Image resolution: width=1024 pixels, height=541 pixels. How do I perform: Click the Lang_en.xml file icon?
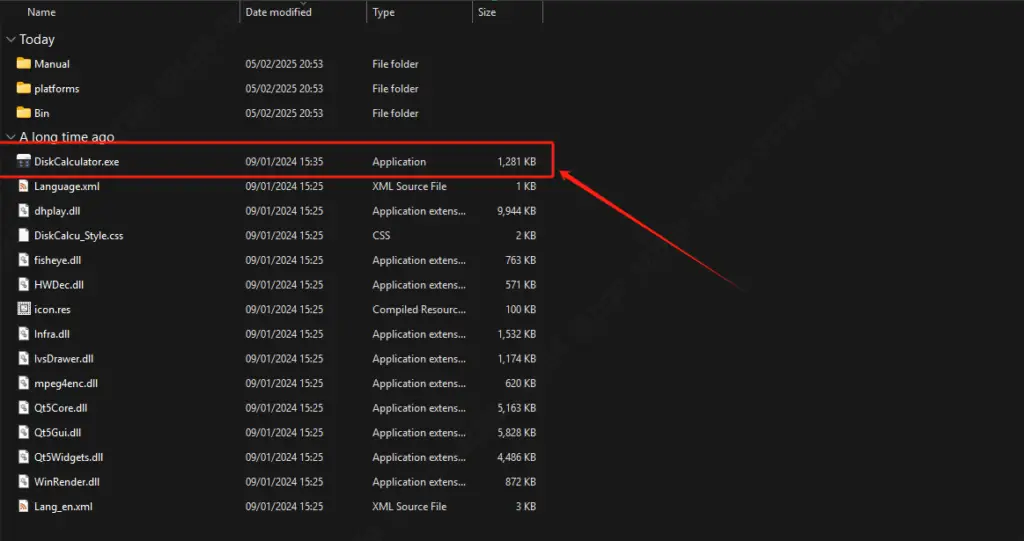coord(24,506)
